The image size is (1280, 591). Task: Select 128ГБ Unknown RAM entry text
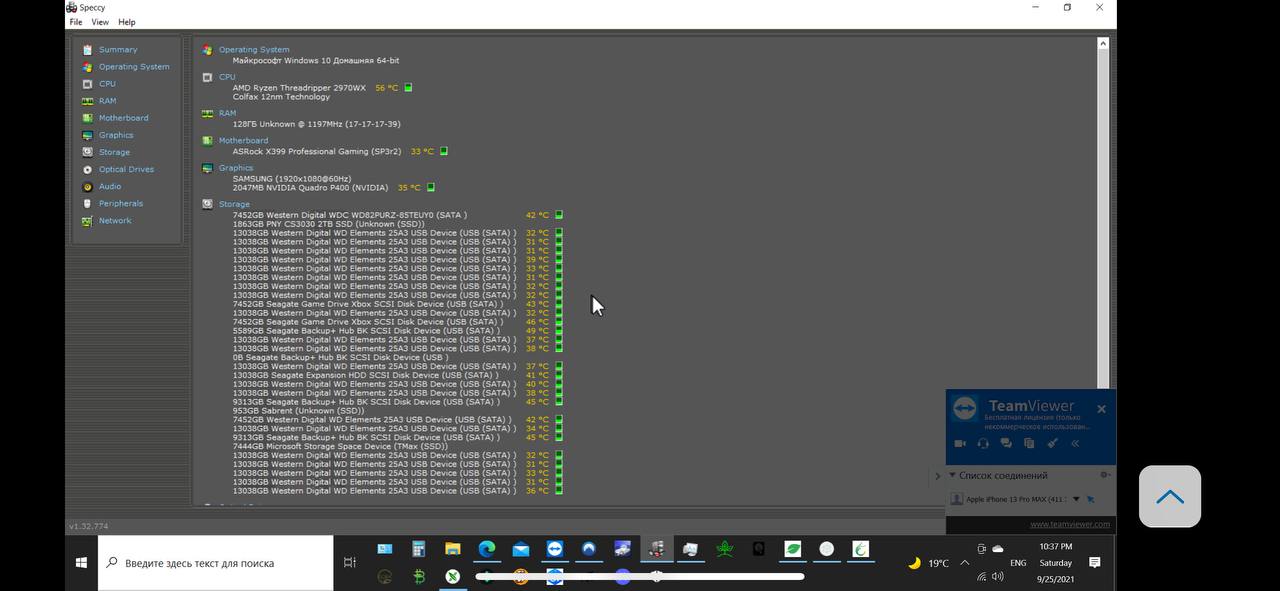point(316,124)
